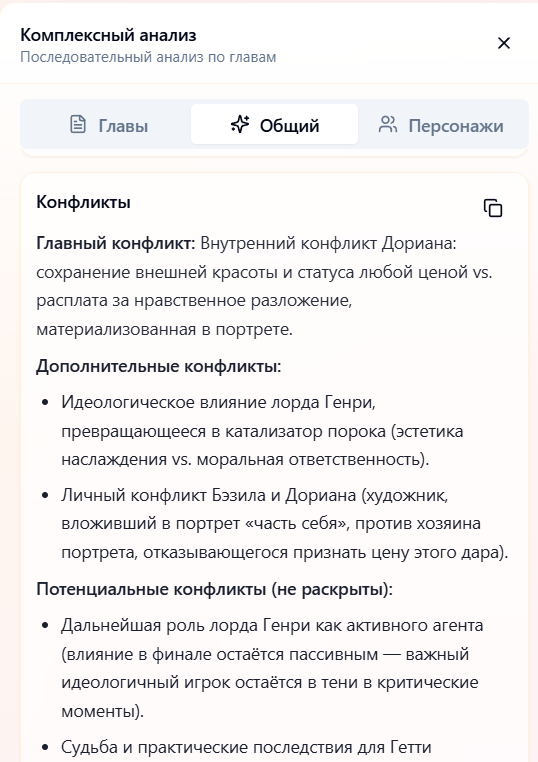Click the Потенциальные конфликты (не раскрыты) heading
Viewport: 538px width, 762px height.
pos(214,589)
